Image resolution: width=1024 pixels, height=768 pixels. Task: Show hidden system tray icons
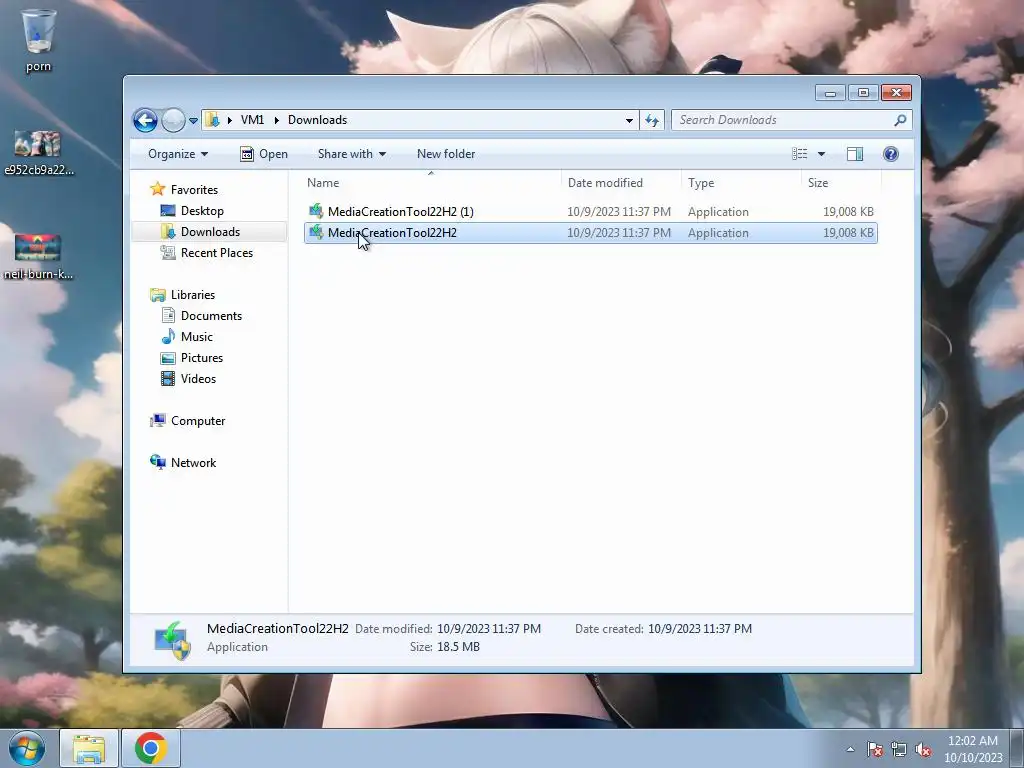pos(850,749)
